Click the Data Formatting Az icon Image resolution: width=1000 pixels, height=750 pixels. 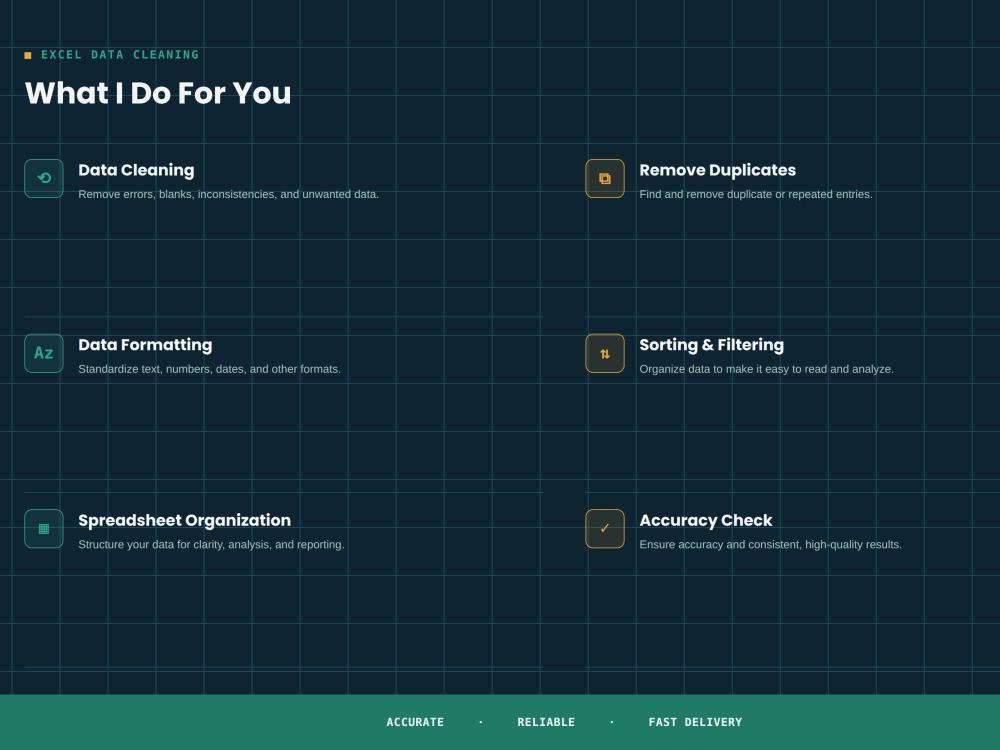44,353
